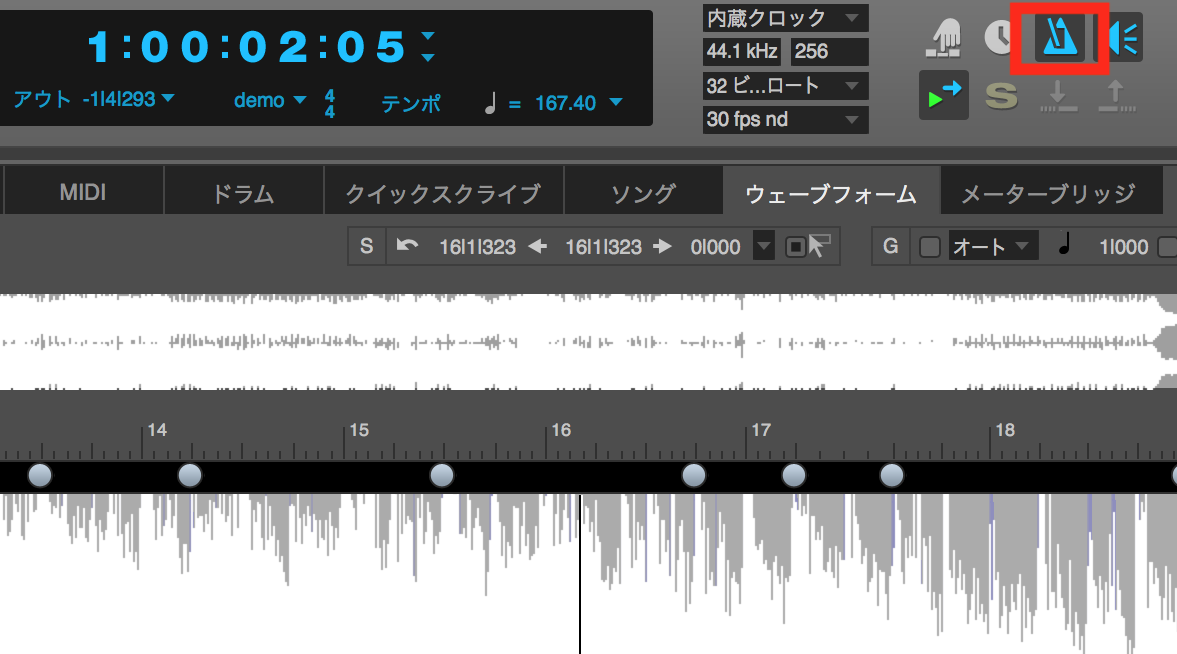
Task: Open the 内蔵クロック clock source dropdown
Action: (x=785, y=18)
